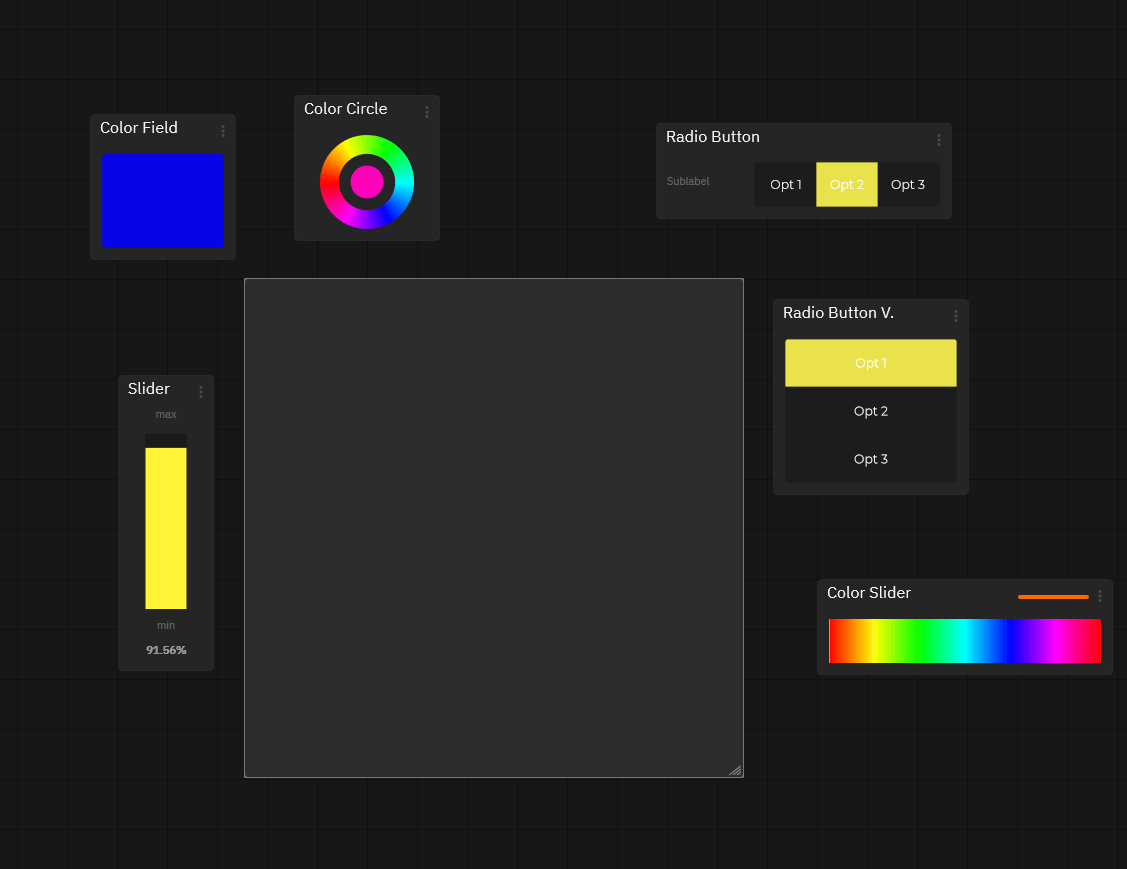Open the Color Circle three-dot menu
The height and width of the screenshot is (869, 1127).
(427, 112)
